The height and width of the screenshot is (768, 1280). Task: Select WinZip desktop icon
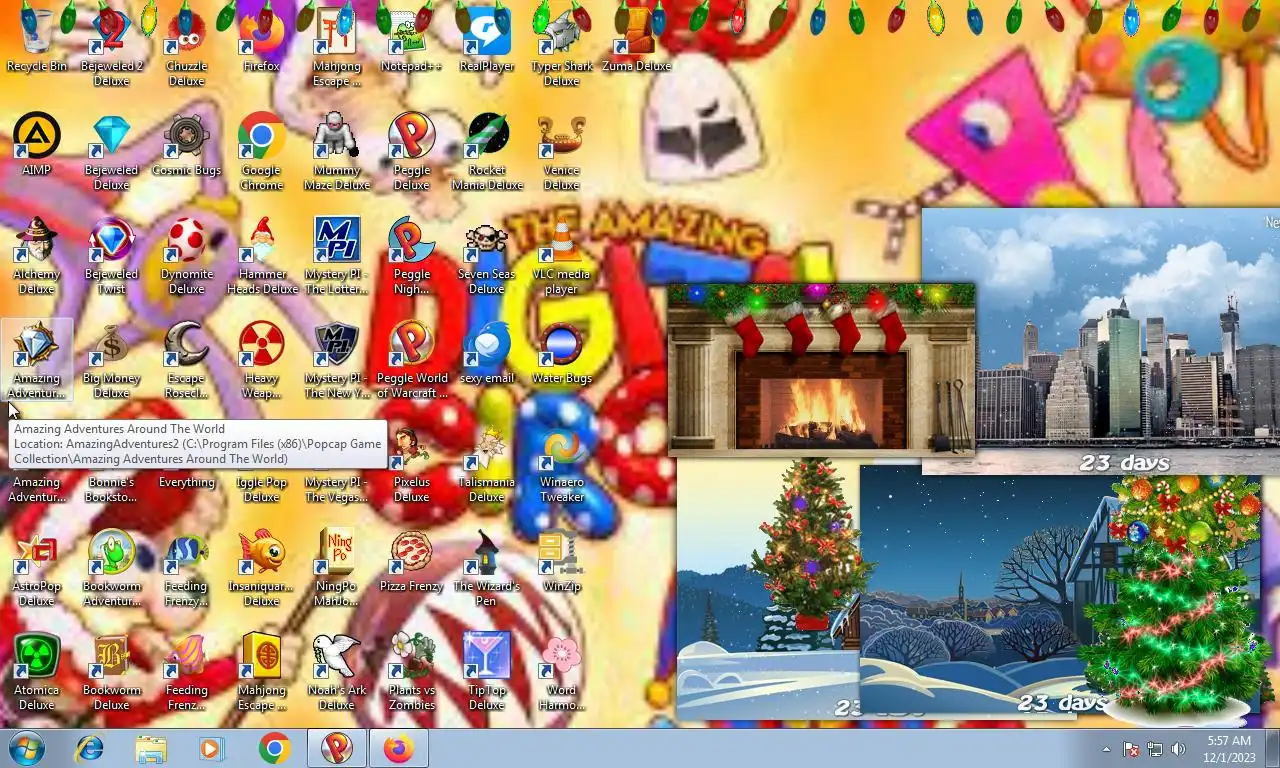pyautogui.click(x=562, y=561)
